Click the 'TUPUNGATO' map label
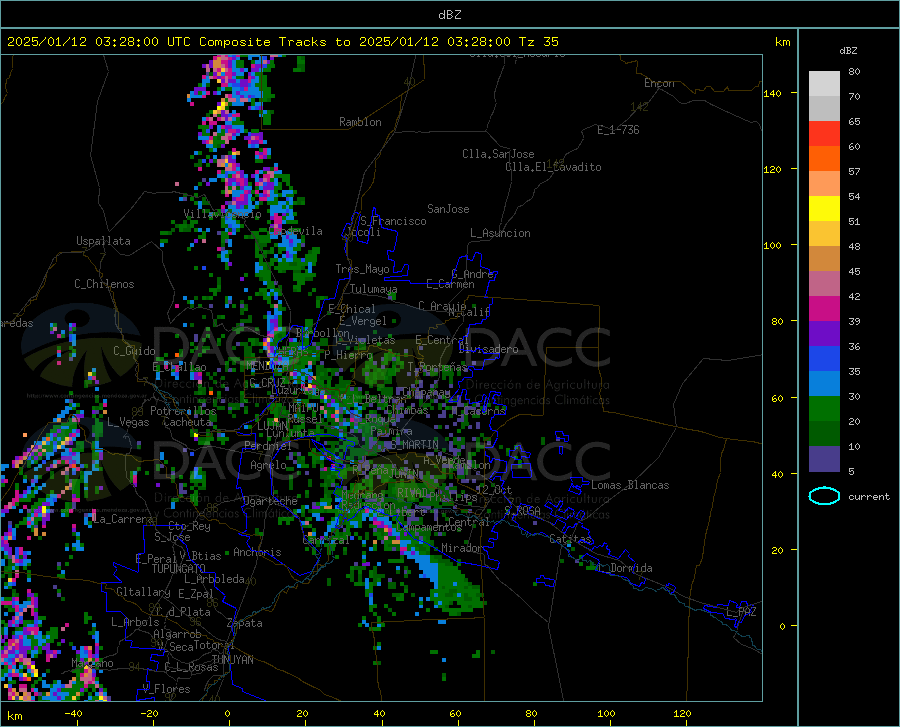The image size is (900, 727). (x=179, y=569)
